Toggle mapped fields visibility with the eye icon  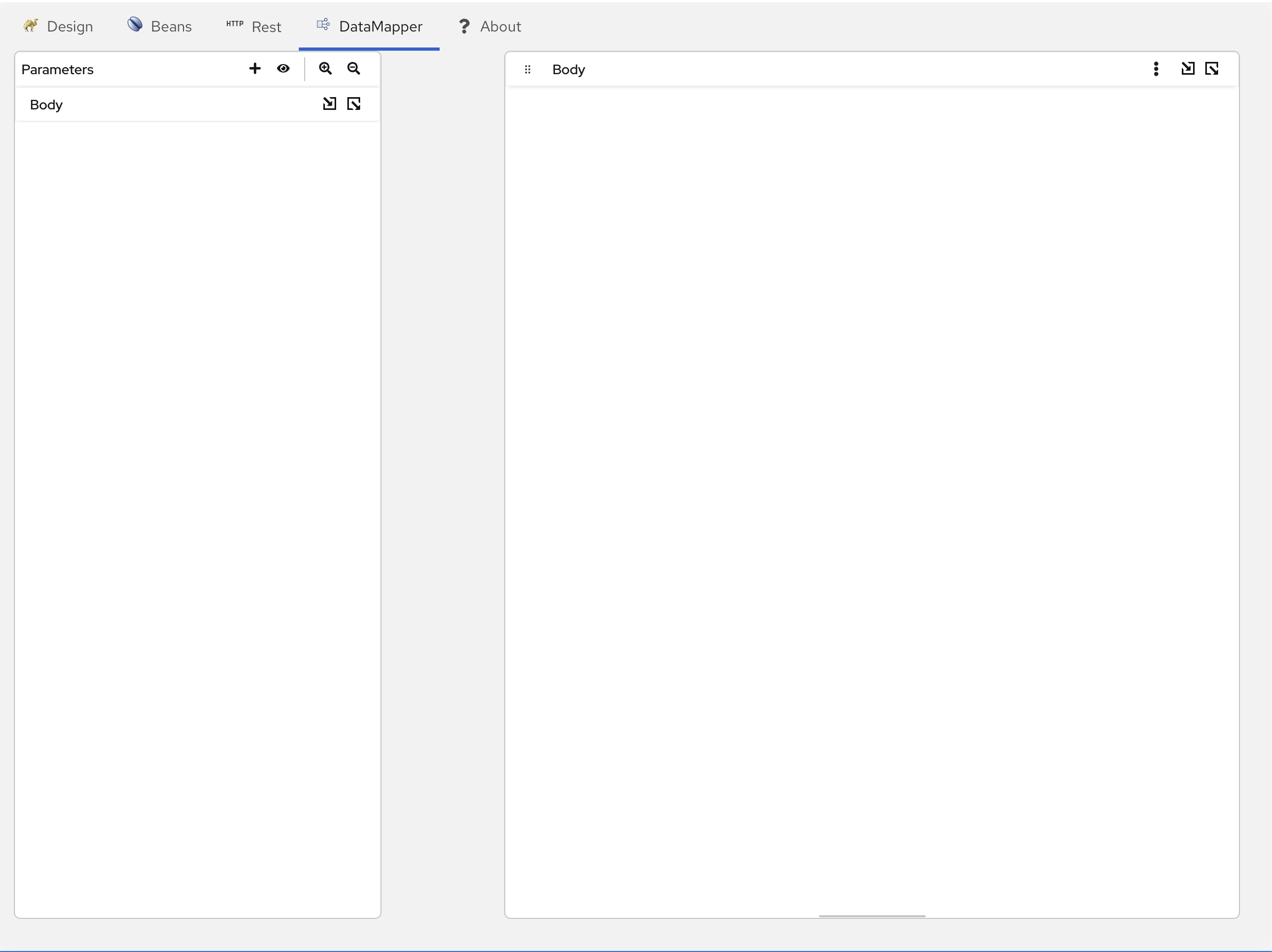(283, 68)
